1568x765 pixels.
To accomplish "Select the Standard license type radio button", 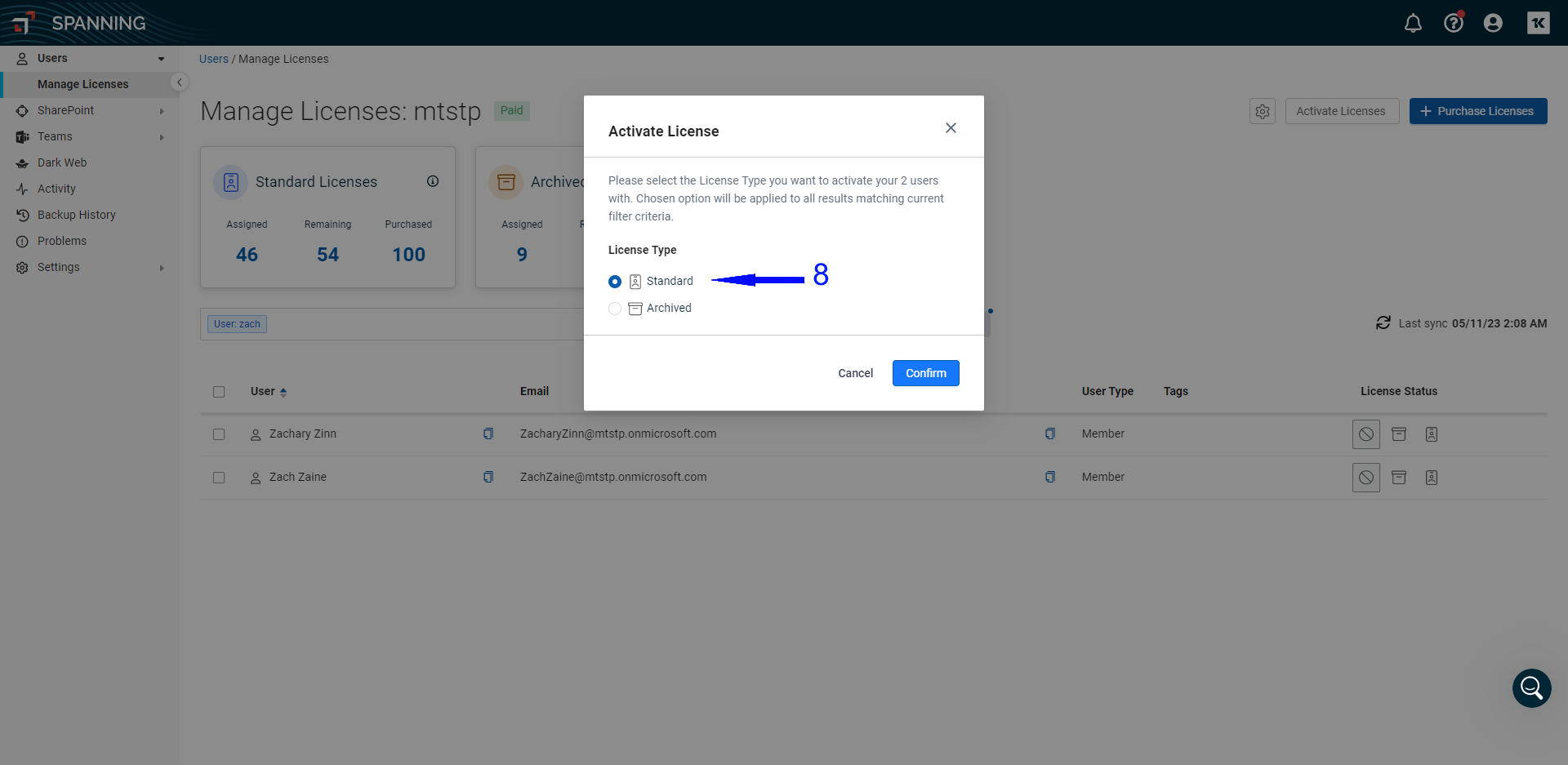I will (615, 281).
